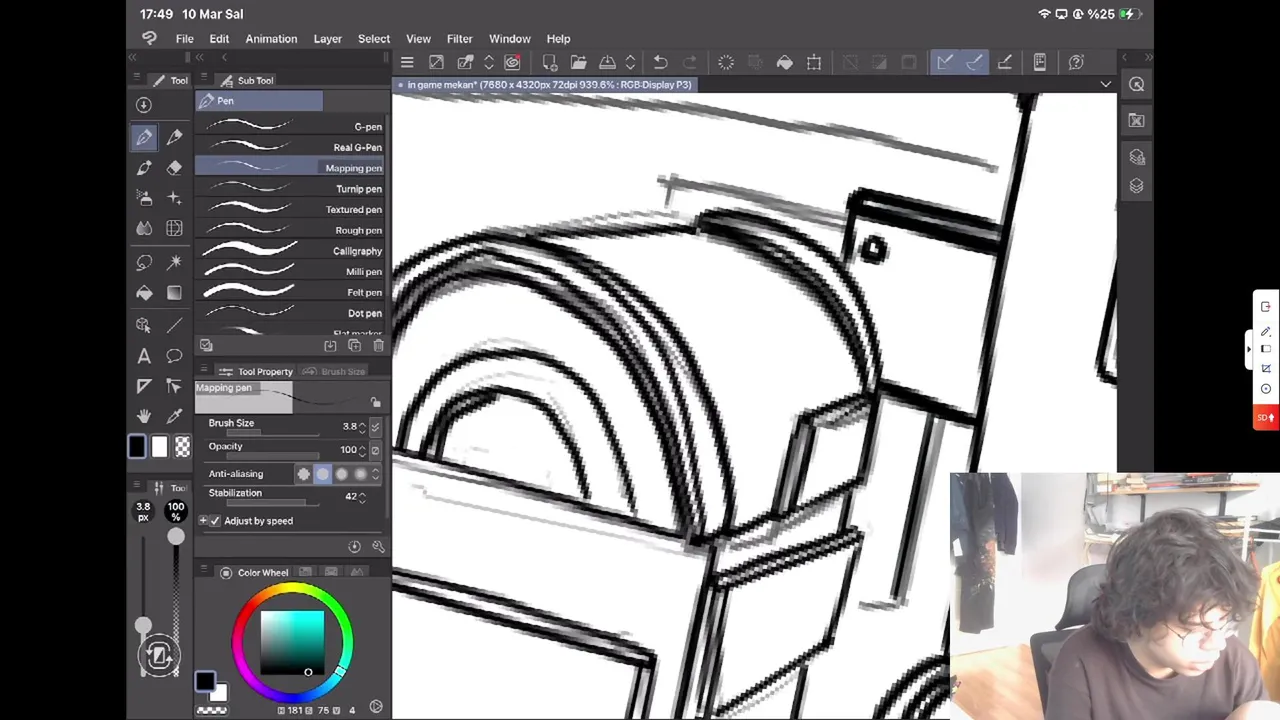This screenshot has height=720, width=1280.
Task: Click the Clear loading-circle icon in command bar
Action: (x=726, y=62)
